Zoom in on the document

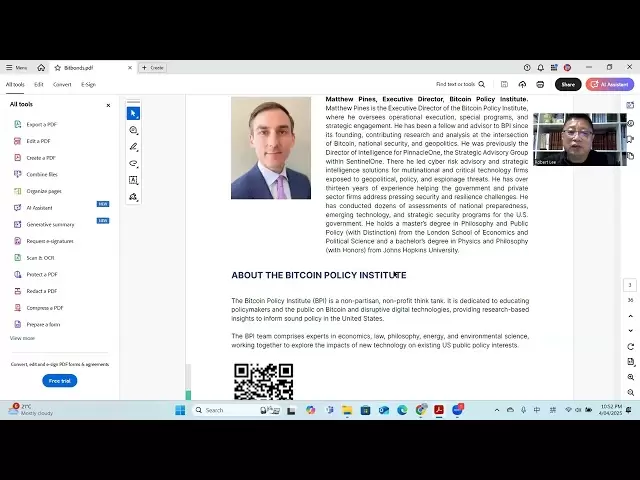point(631,377)
